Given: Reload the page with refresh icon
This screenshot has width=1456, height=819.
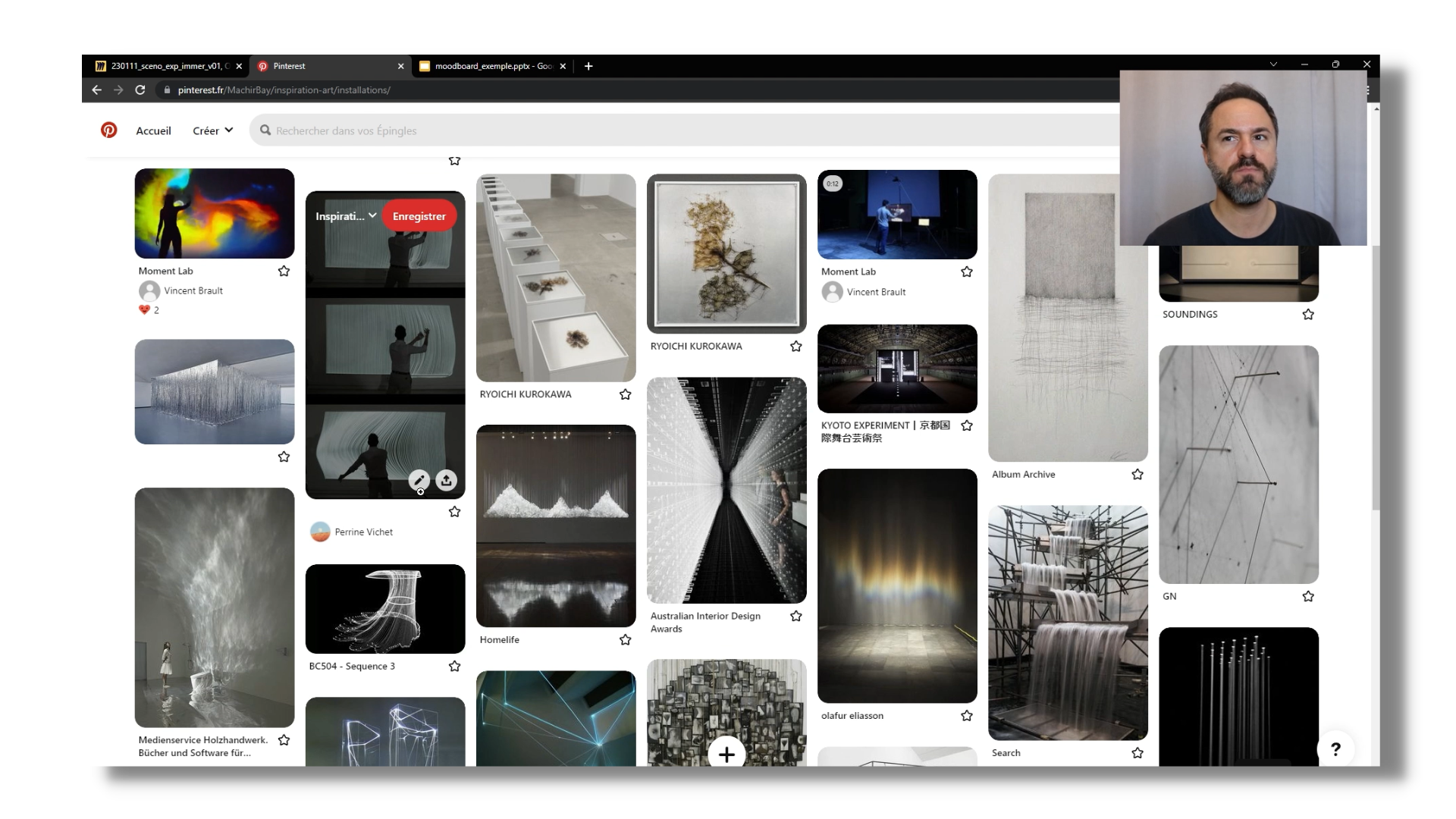Looking at the screenshot, I should pyautogui.click(x=140, y=89).
